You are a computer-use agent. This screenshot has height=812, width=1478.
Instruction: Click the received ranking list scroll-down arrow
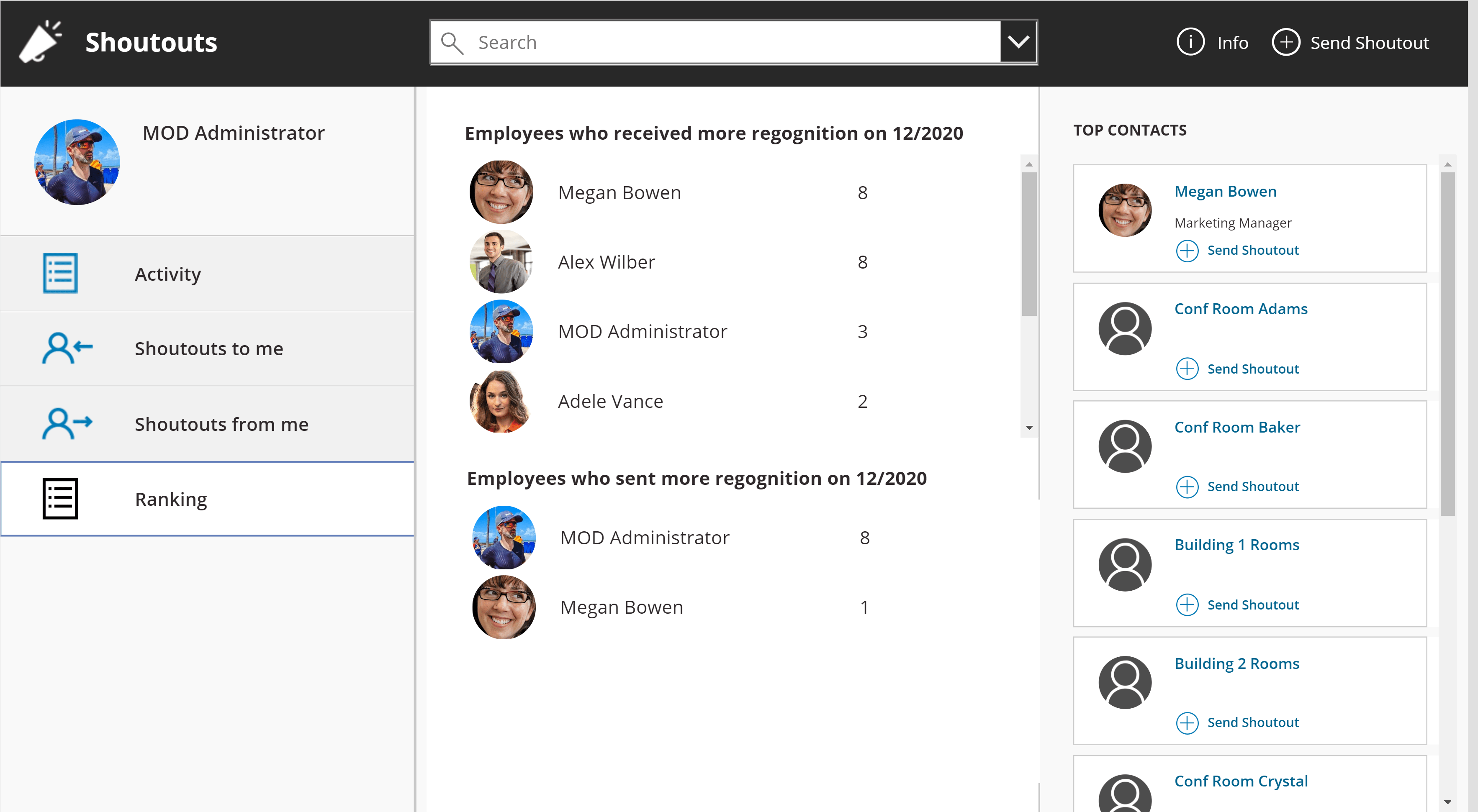pyautogui.click(x=1029, y=428)
